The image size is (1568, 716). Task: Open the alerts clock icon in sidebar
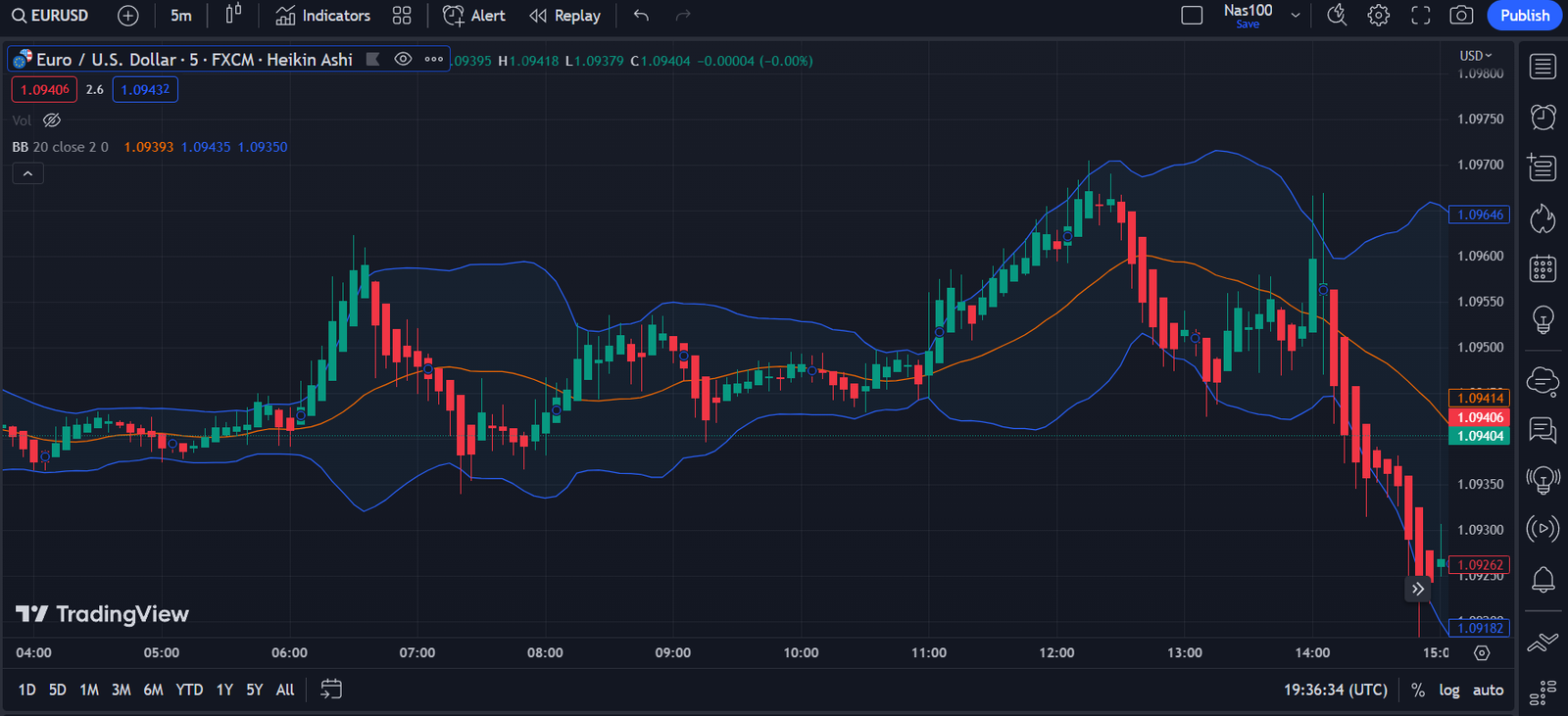pos(1543,118)
